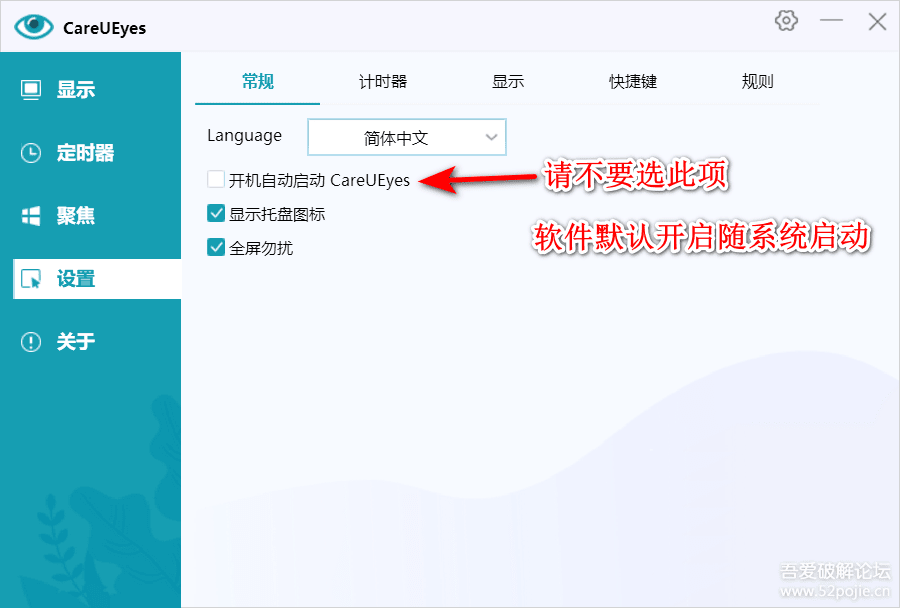Enable 开机自动启动 CareUEyes checkbox
Viewport: 900px width, 608px height.
point(216,180)
